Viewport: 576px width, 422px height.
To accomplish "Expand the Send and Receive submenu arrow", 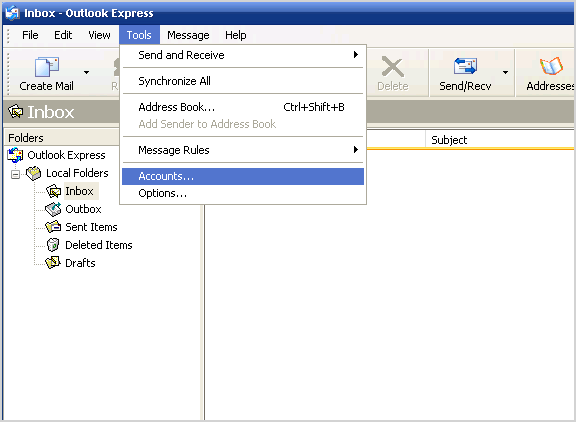I will coord(355,55).
